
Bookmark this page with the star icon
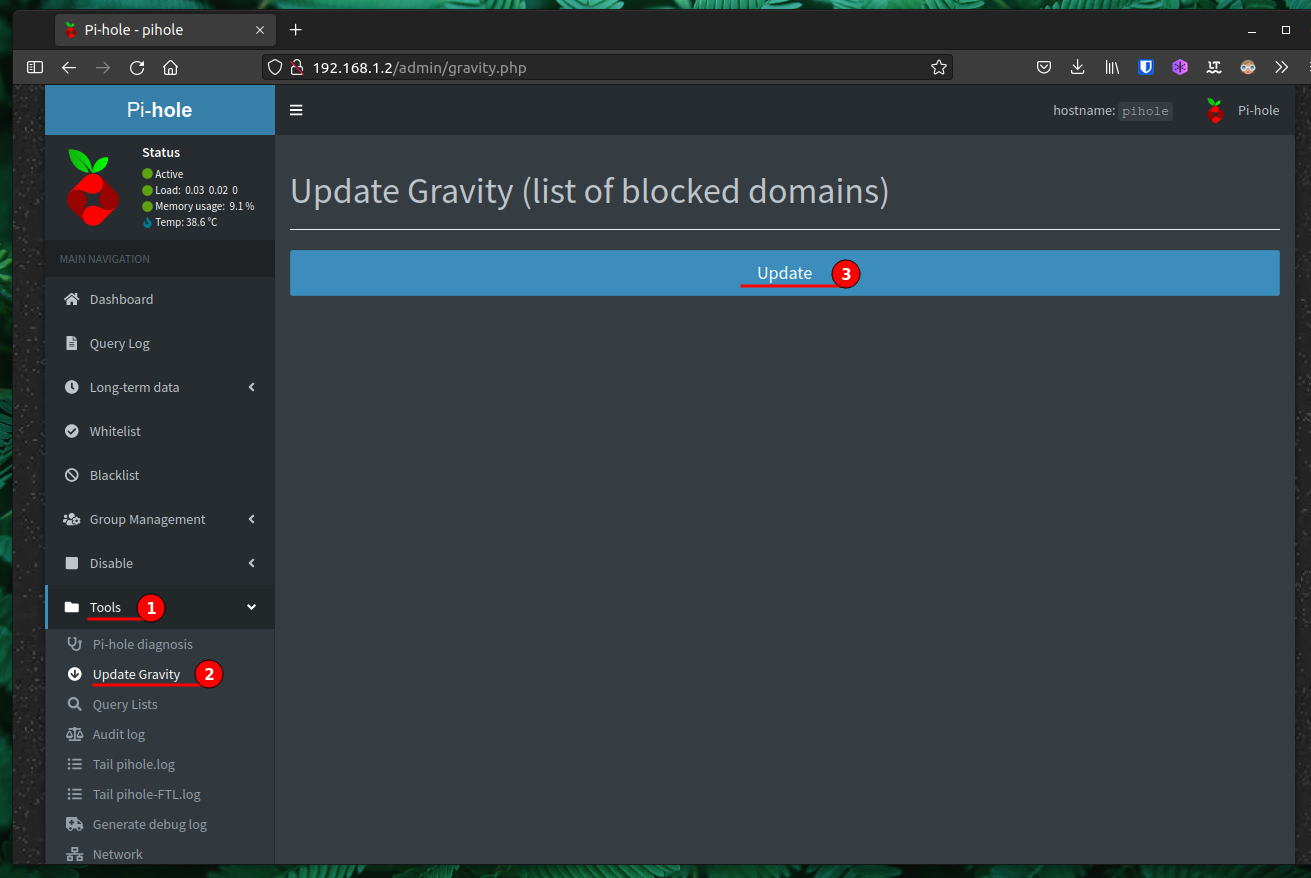point(938,67)
